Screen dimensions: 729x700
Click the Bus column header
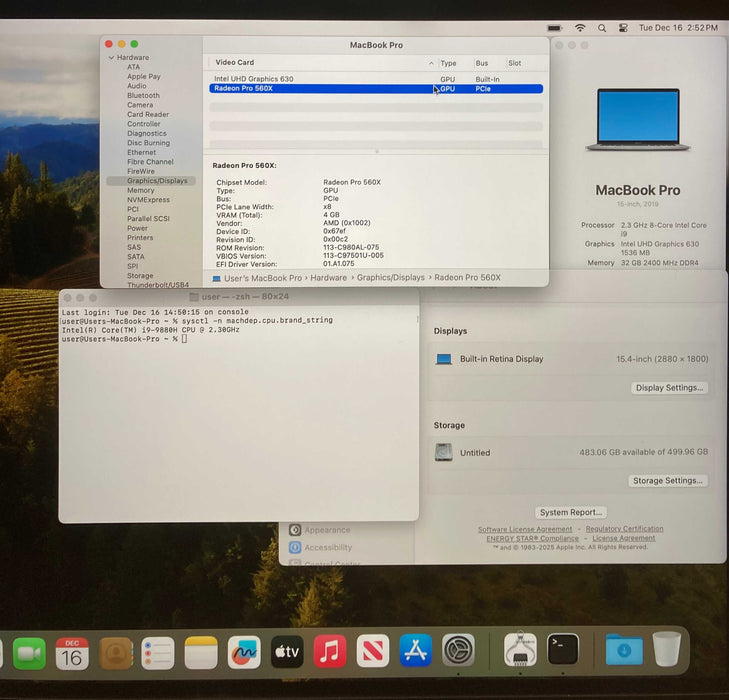pyautogui.click(x=482, y=63)
